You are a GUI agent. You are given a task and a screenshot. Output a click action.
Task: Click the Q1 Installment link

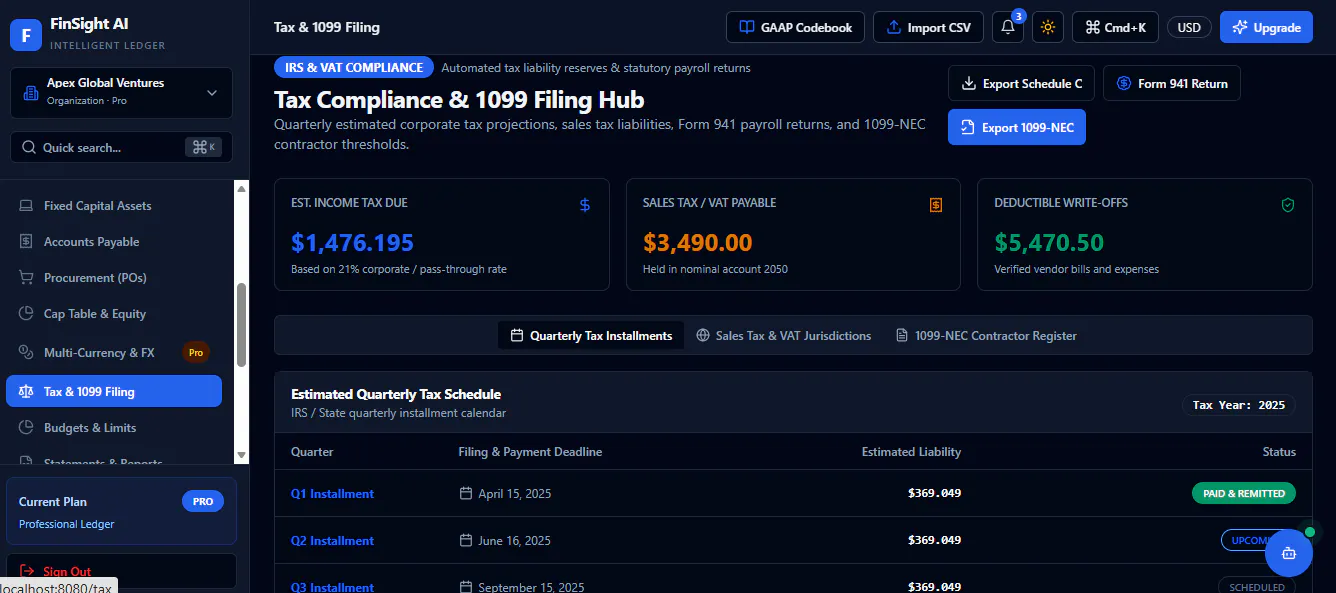[x=332, y=494]
